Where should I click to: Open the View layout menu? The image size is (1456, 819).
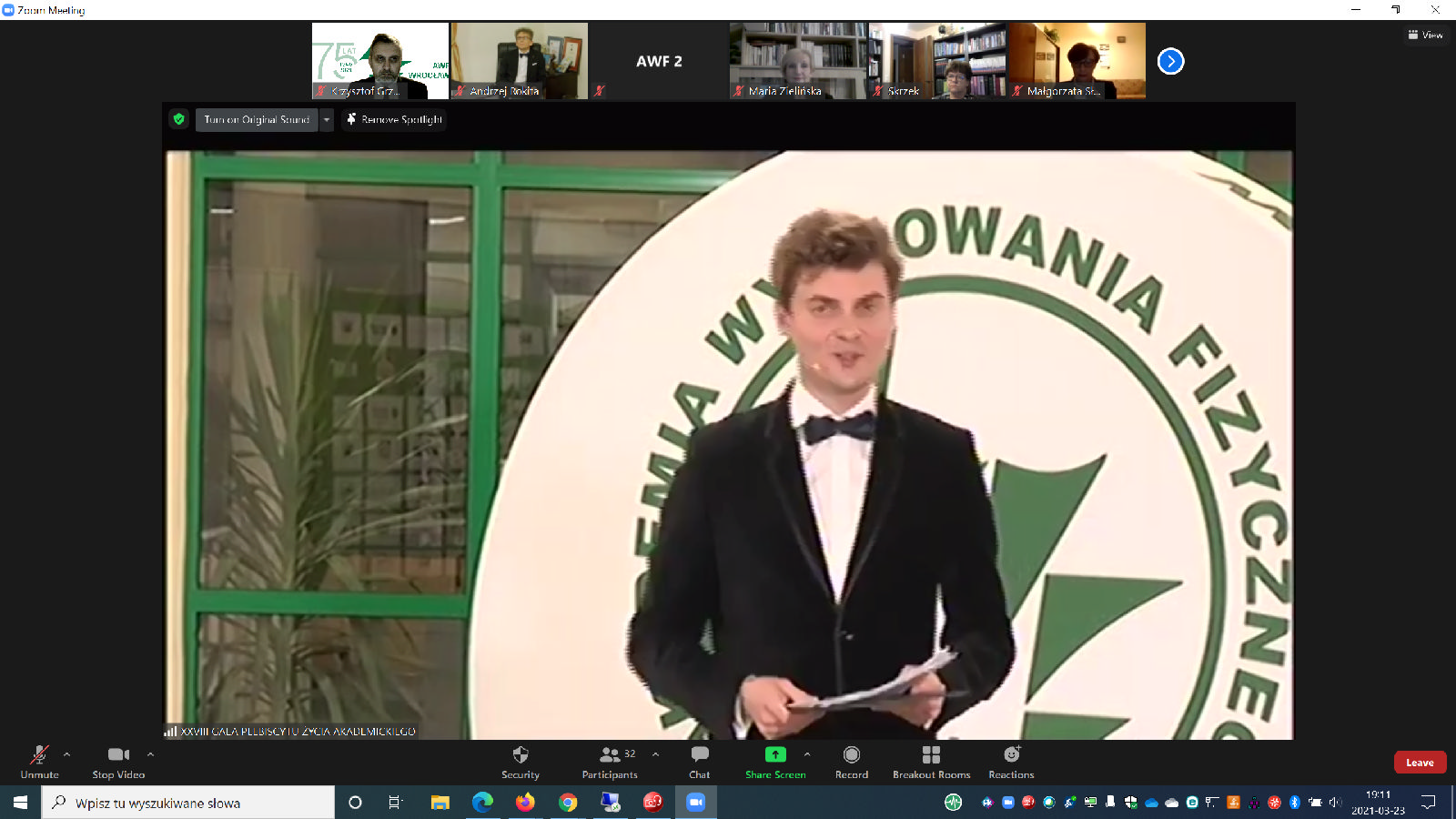pos(1425,35)
